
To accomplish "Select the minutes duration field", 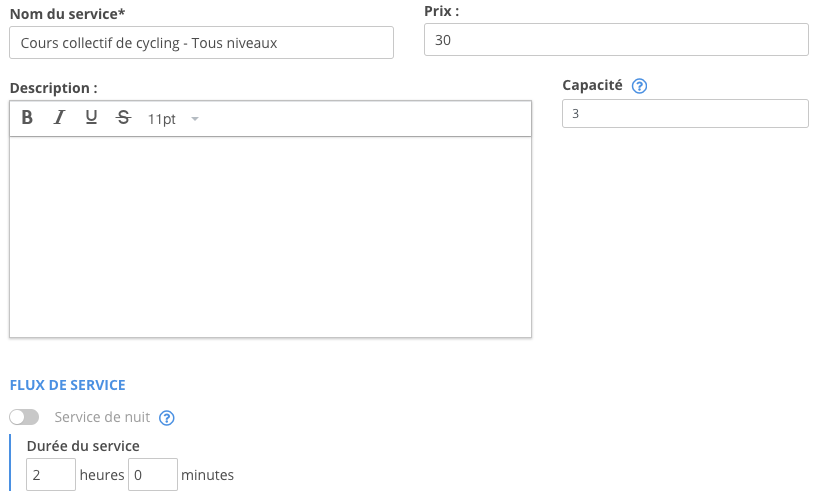I will pyautogui.click(x=152, y=475).
